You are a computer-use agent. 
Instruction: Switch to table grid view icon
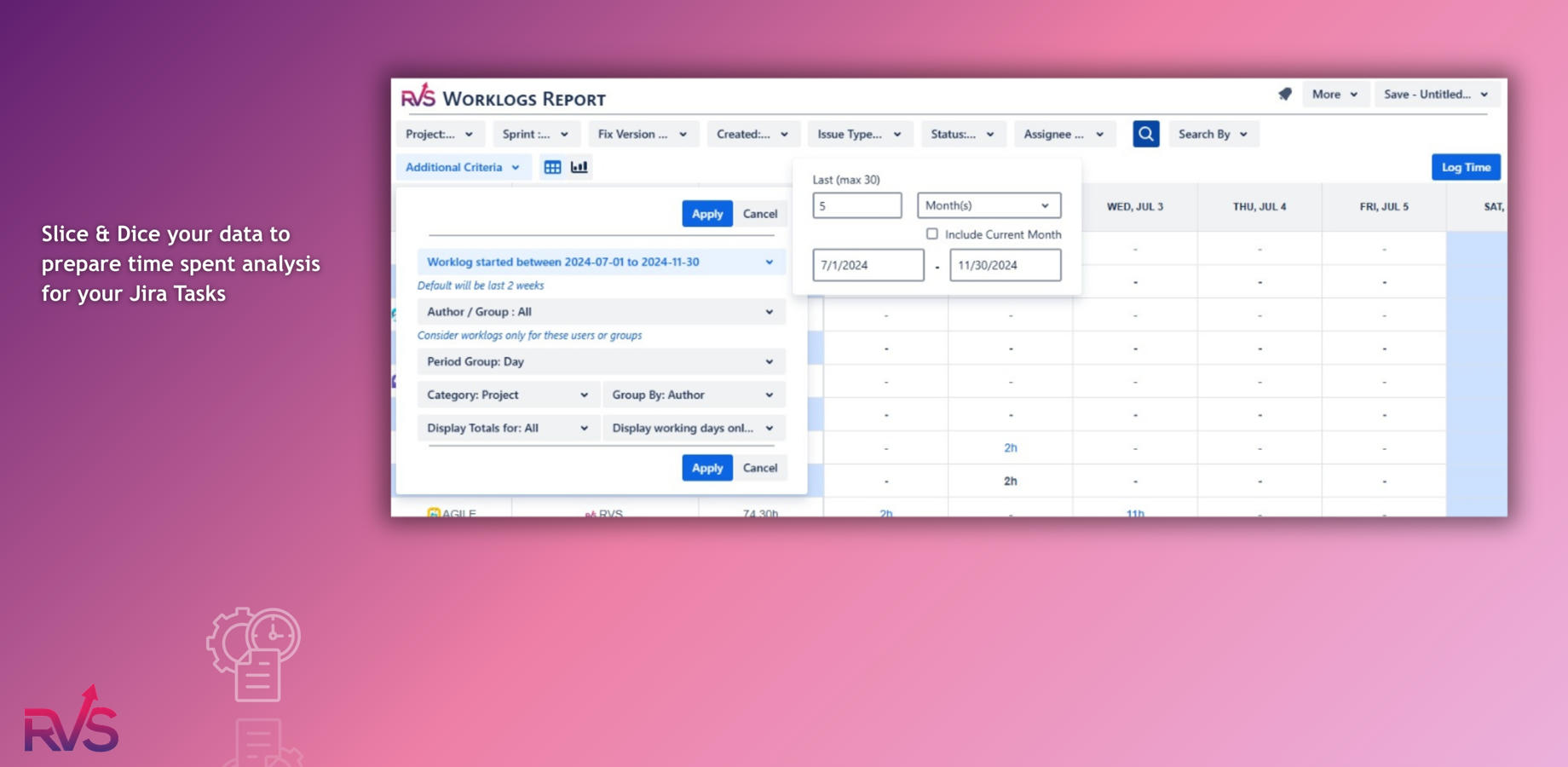(x=552, y=167)
